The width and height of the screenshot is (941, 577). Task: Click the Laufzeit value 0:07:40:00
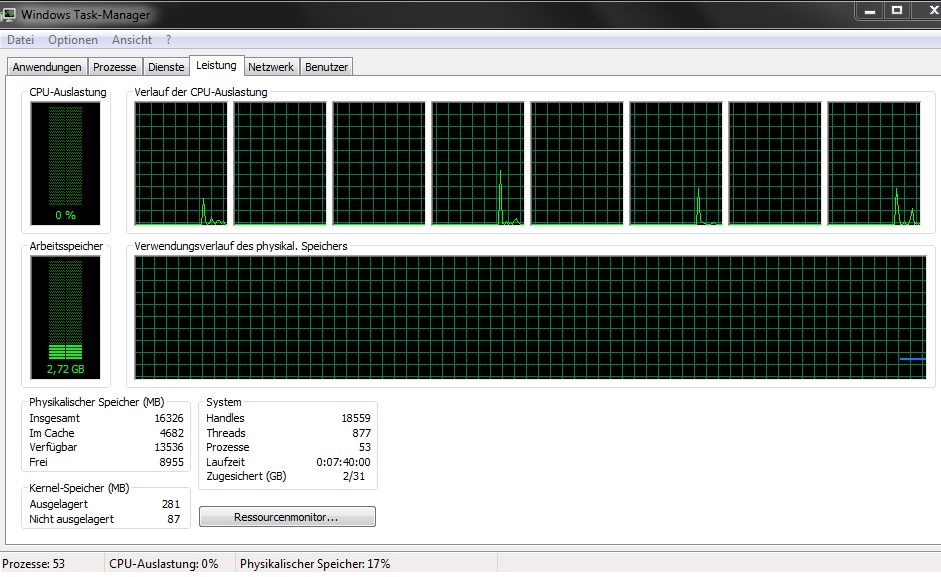point(343,462)
